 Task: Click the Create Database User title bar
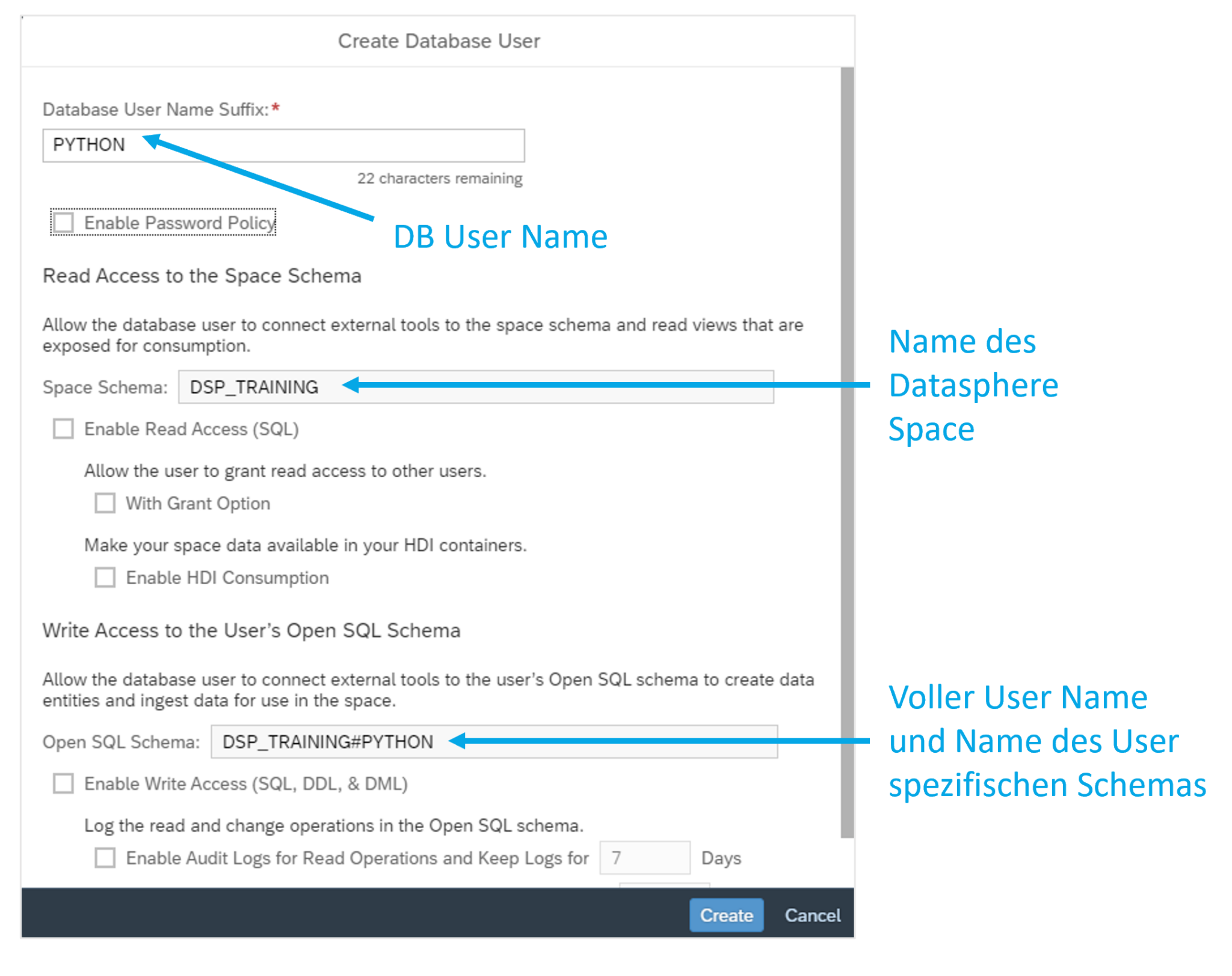coord(437,40)
